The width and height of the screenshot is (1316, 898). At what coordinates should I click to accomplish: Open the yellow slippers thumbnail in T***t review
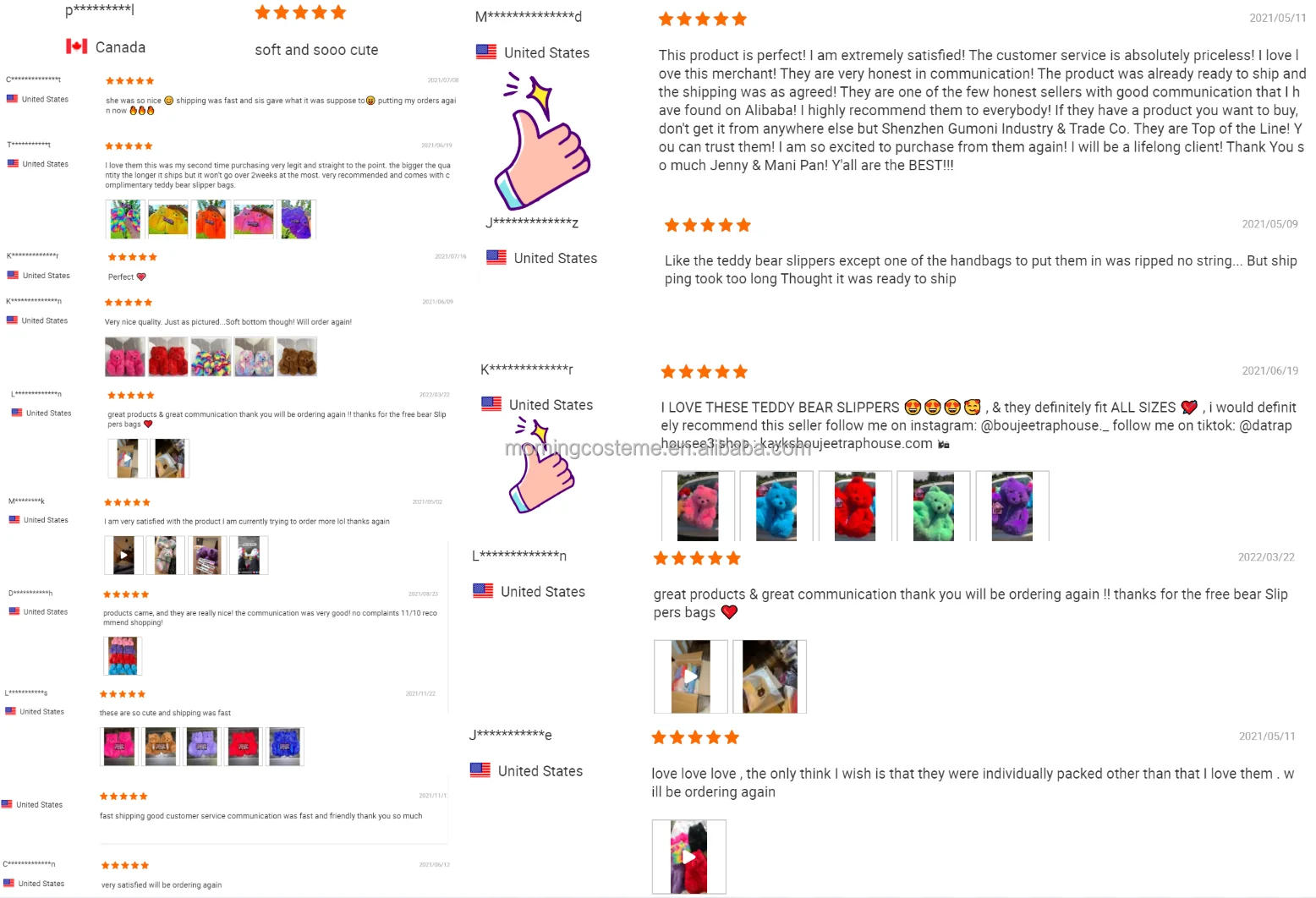click(x=168, y=219)
